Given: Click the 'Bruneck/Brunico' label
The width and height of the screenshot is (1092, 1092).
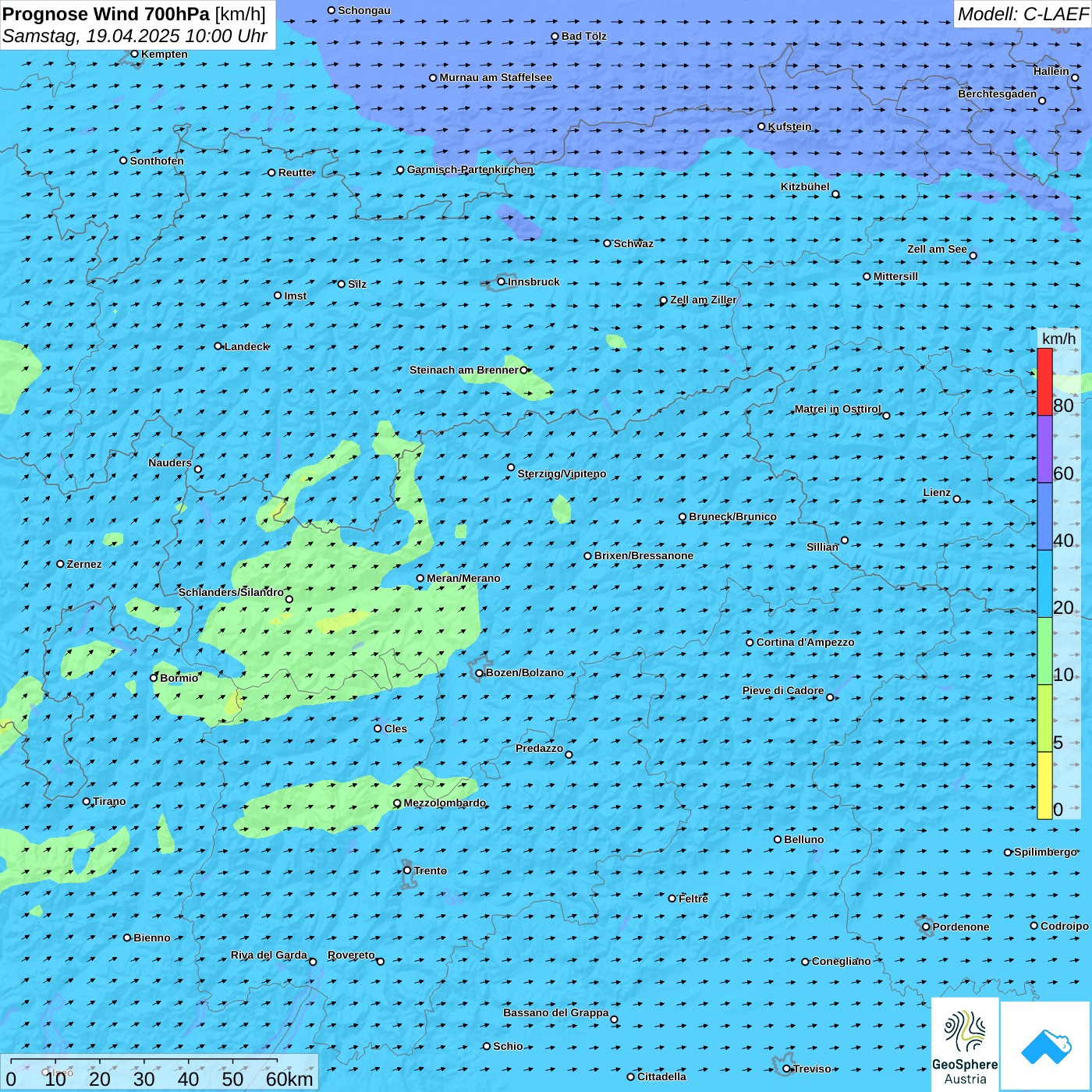Looking at the screenshot, I should (x=732, y=516).
